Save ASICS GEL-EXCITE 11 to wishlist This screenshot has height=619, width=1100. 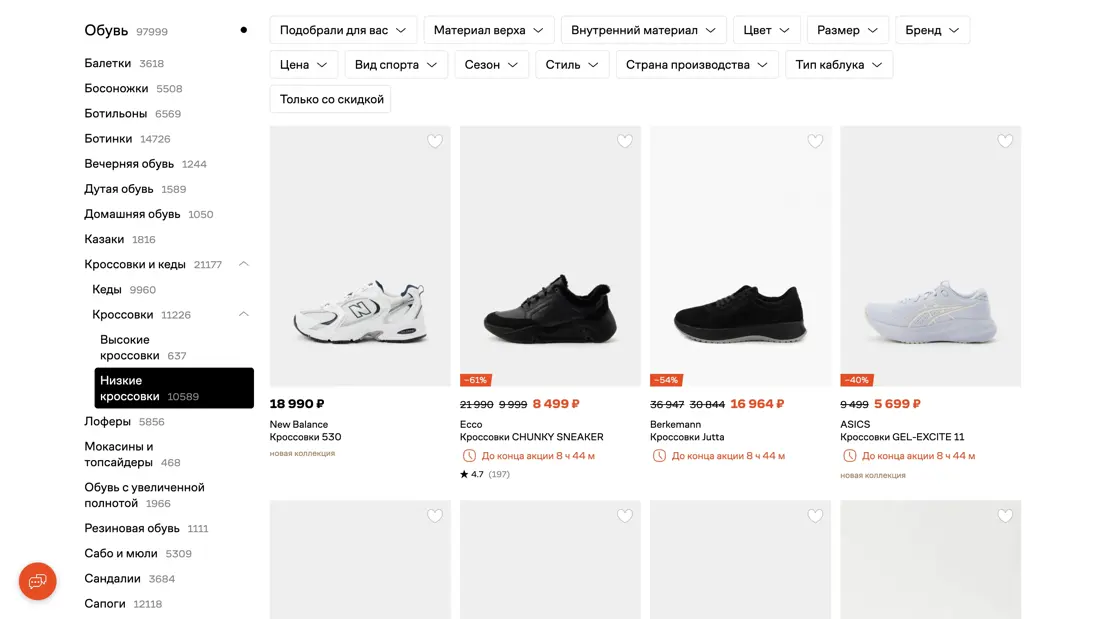tap(1005, 141)
